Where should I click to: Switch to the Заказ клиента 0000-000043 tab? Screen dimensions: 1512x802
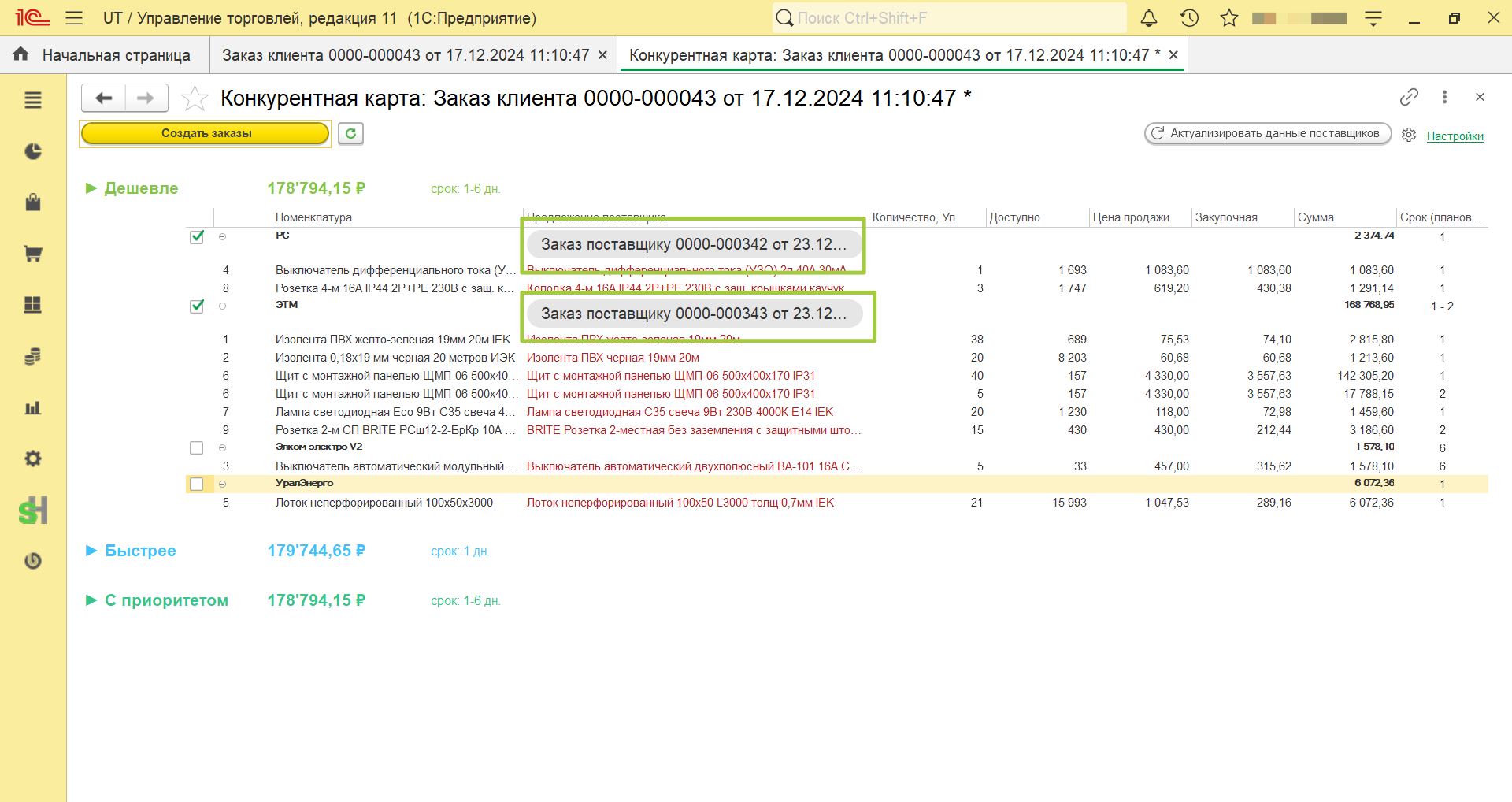coord(406,55)
